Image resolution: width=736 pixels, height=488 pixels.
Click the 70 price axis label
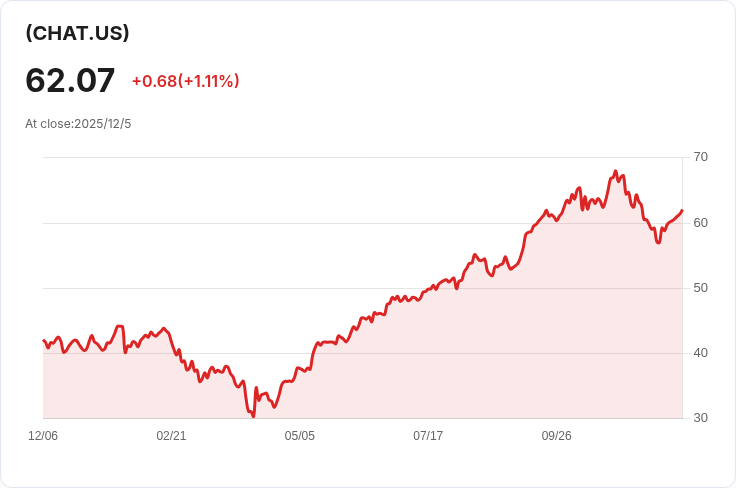click(700, 157)
